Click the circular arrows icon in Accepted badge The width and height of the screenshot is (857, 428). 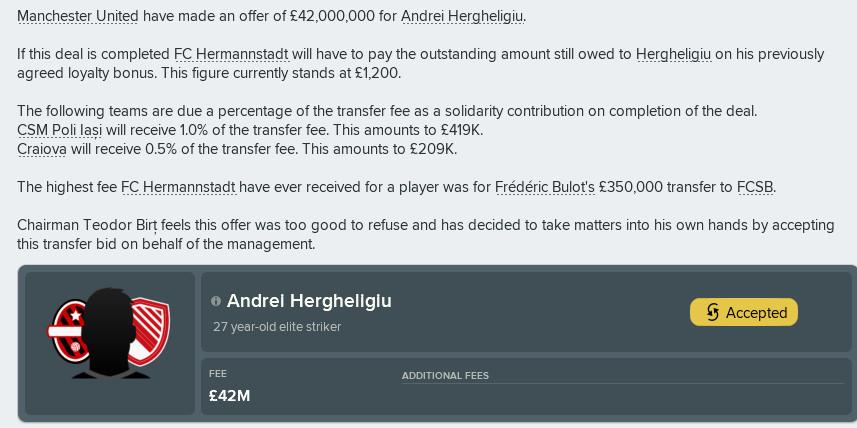pos(712,313)
